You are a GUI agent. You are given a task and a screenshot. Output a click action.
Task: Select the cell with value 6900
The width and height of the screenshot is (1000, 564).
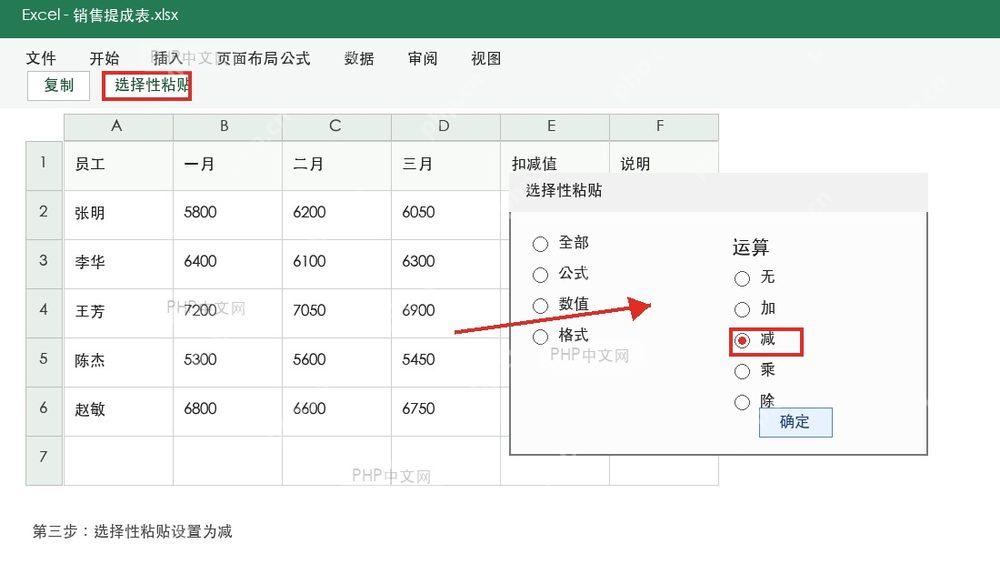[x=446, y=313]
